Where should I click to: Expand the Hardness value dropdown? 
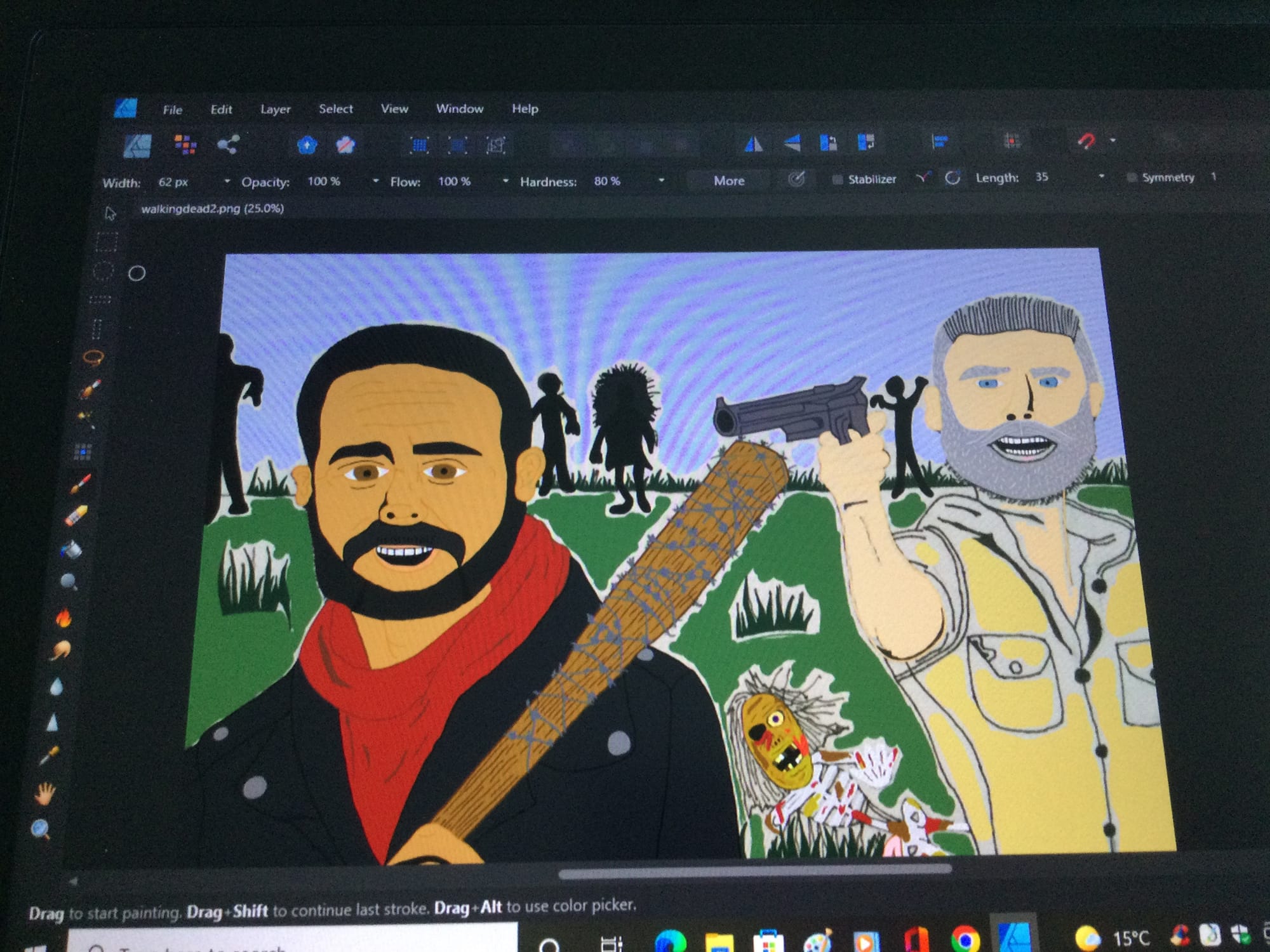tap(661, 180)
